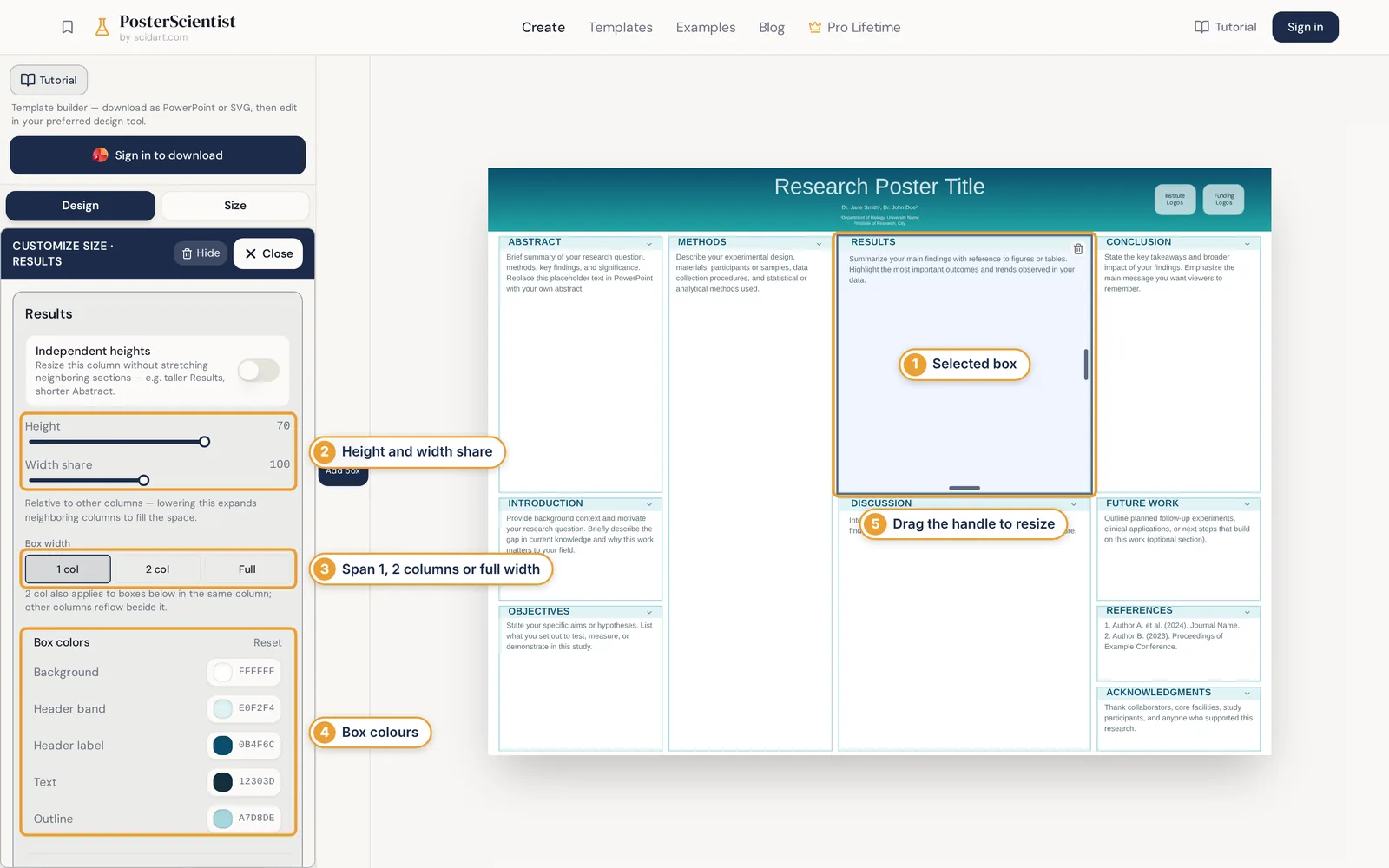The width and height of the screenshot is (1389, 868).
Task: Select the 1 col box width
Action: (x=68, y=569)
